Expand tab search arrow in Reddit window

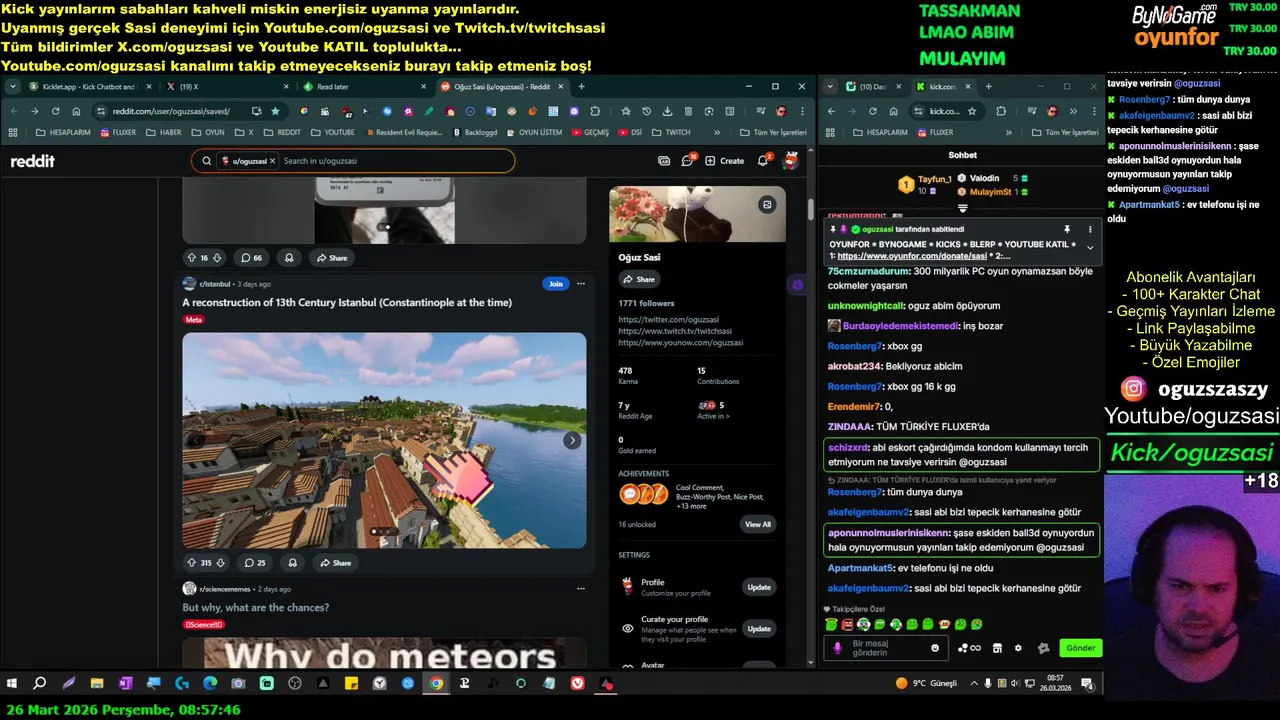[13, 87]
